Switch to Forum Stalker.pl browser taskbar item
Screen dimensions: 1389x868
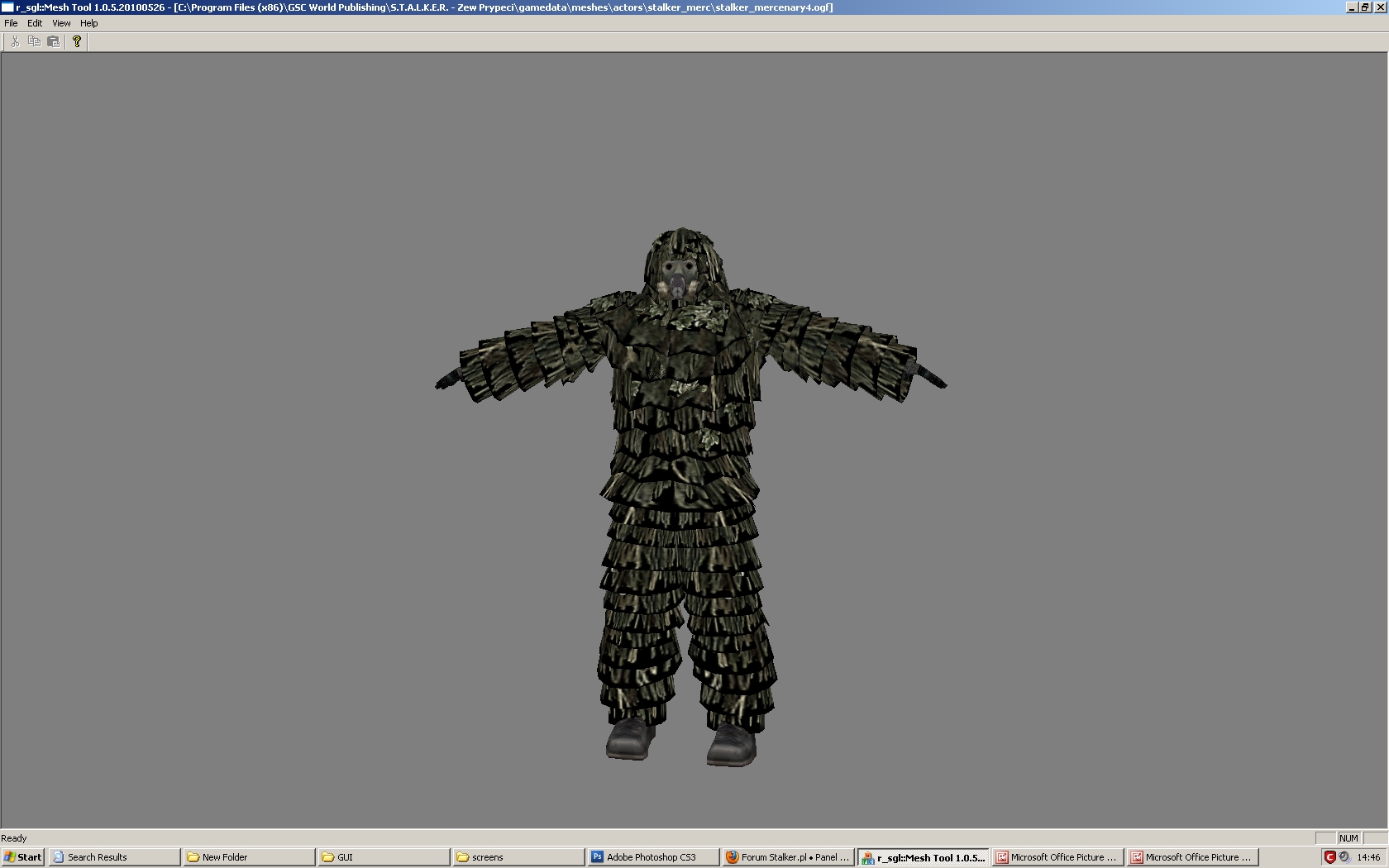click(x=788, y=857)
